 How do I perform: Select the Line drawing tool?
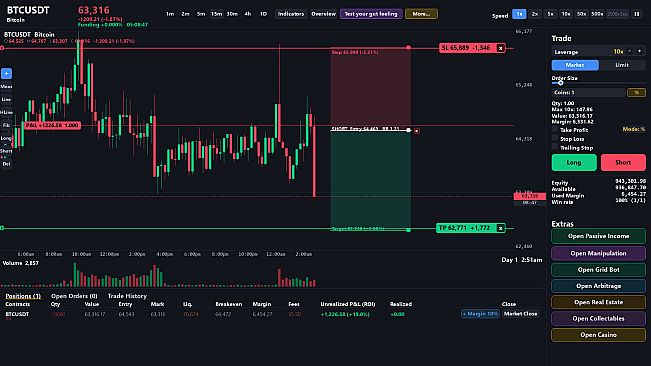[x=6, y=99]
